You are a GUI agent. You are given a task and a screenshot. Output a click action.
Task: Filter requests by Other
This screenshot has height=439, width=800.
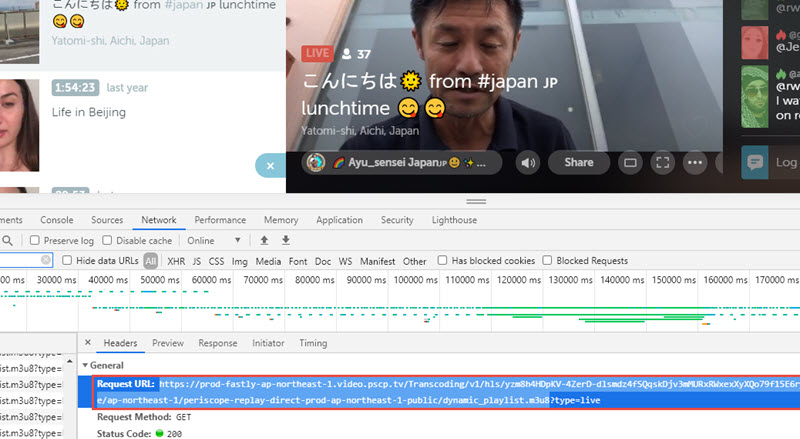[414, 261]
